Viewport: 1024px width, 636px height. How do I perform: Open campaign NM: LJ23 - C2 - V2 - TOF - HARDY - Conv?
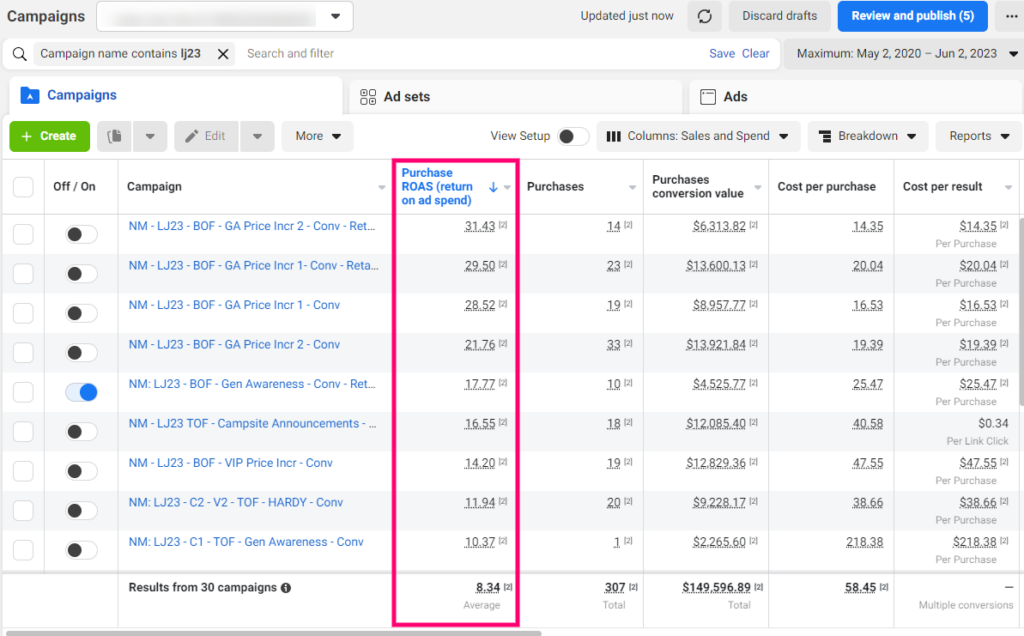point(235,502)
